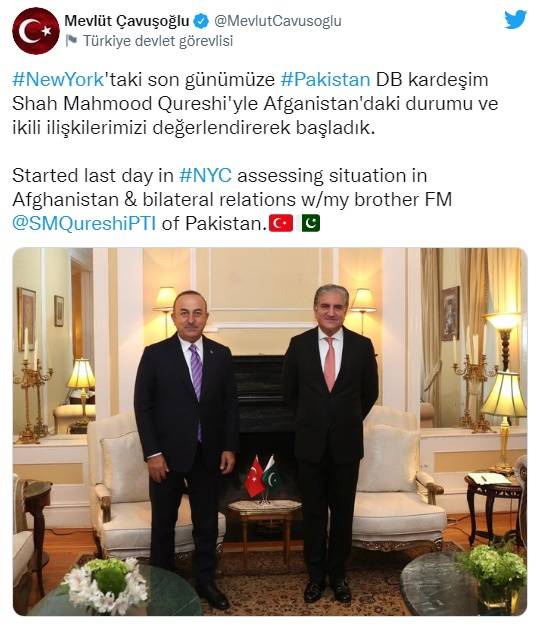Open the @SMQureshiPTI mention

point(84,224)
